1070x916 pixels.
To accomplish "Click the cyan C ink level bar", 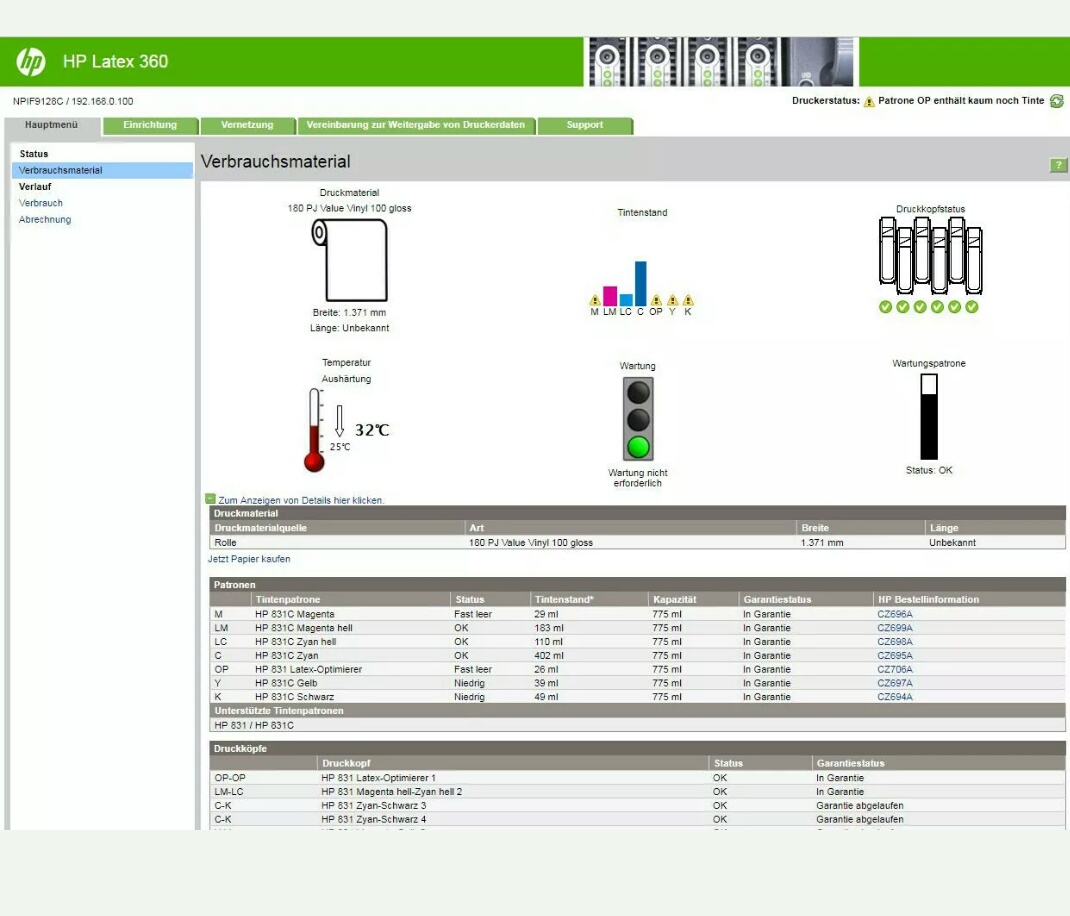I will pos(640,283).
